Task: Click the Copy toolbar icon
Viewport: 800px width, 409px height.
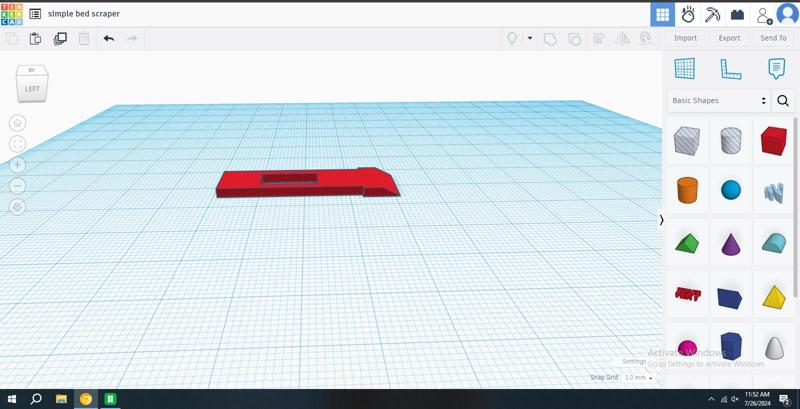Action: click(x=12, y=38)
